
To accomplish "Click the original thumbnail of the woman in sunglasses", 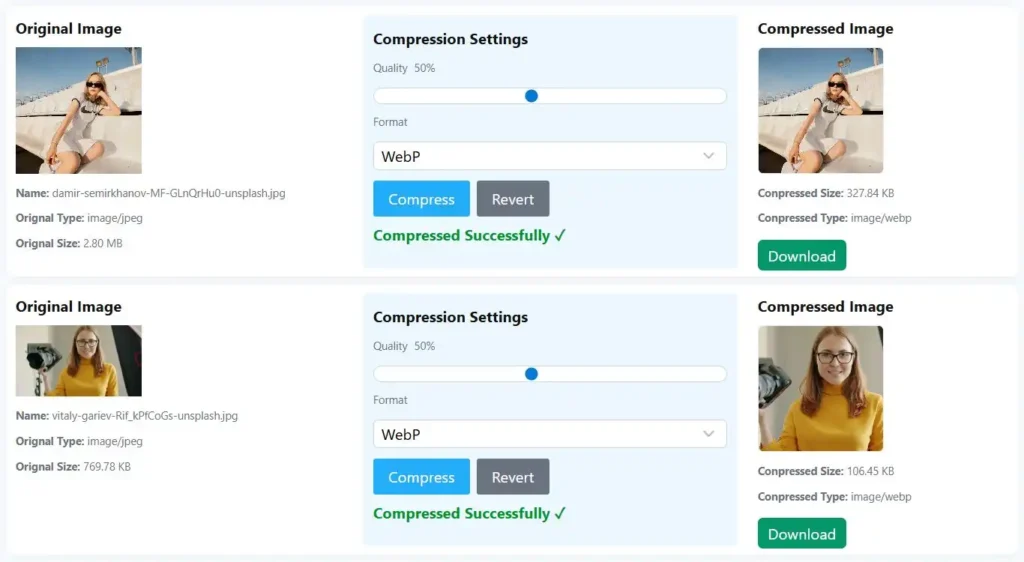I will tap(78, 110).
